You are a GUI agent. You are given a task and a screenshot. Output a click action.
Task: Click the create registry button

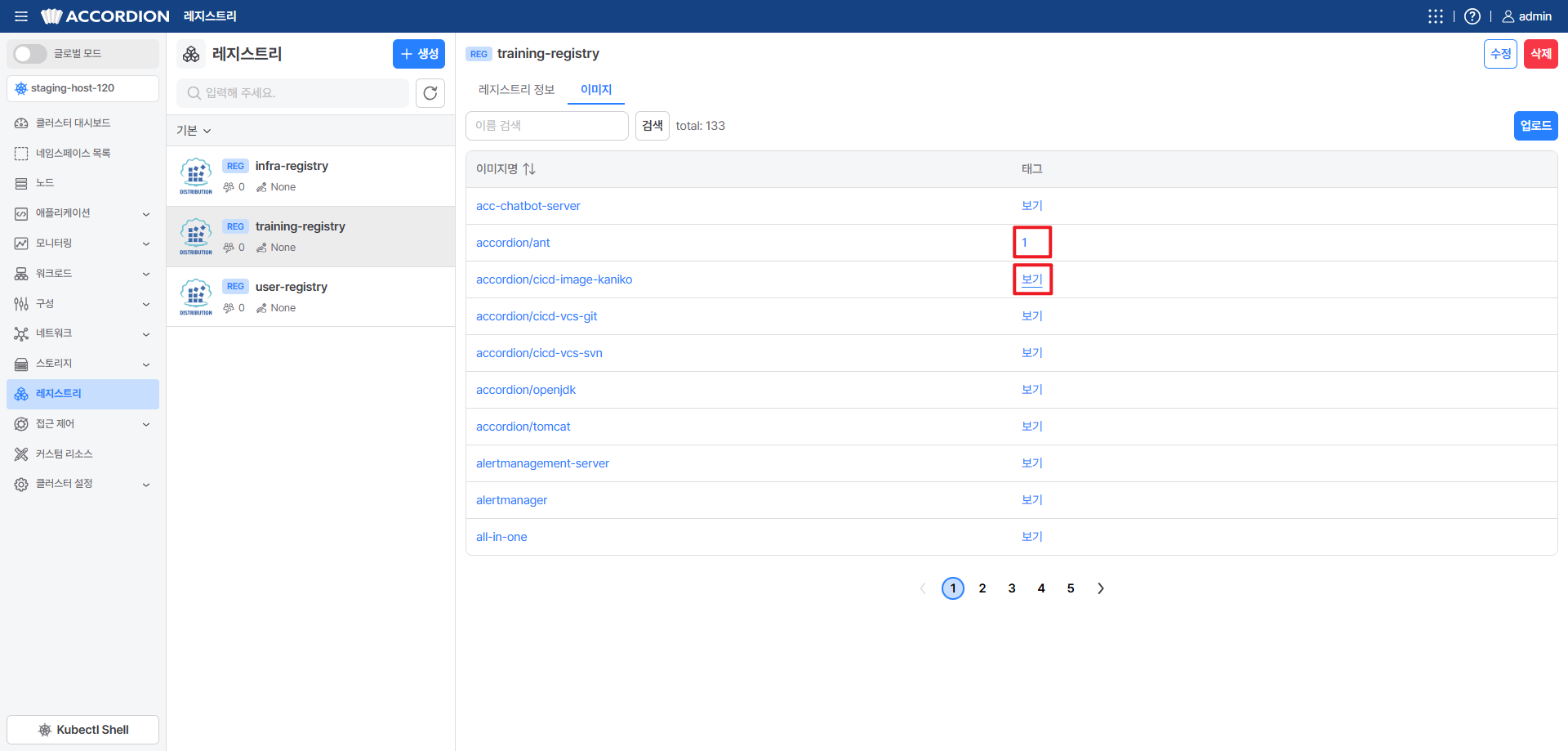tap(419, 54)
